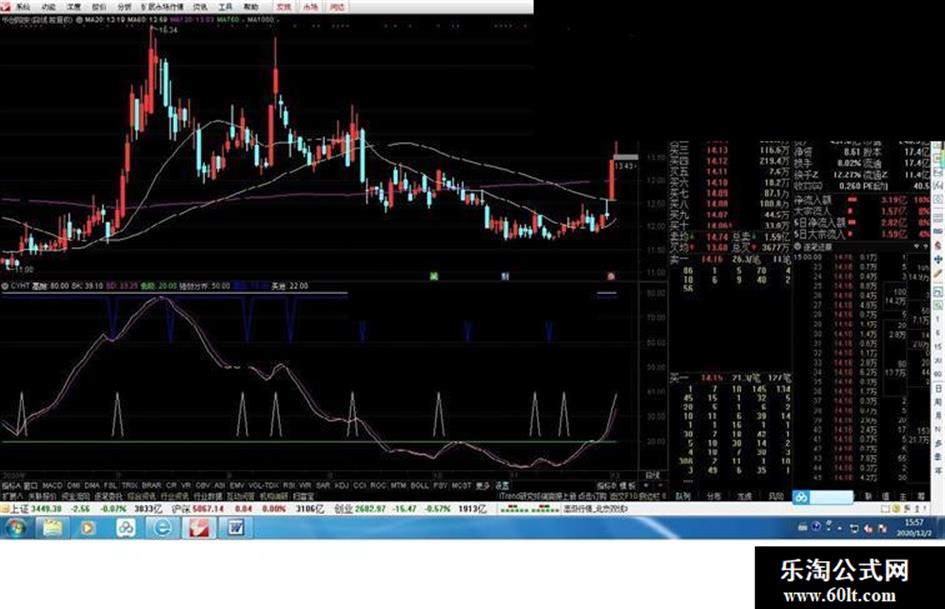Switch indicator to DMA
Viewport: 945px width, 609px height.
[x=92, y=485]
